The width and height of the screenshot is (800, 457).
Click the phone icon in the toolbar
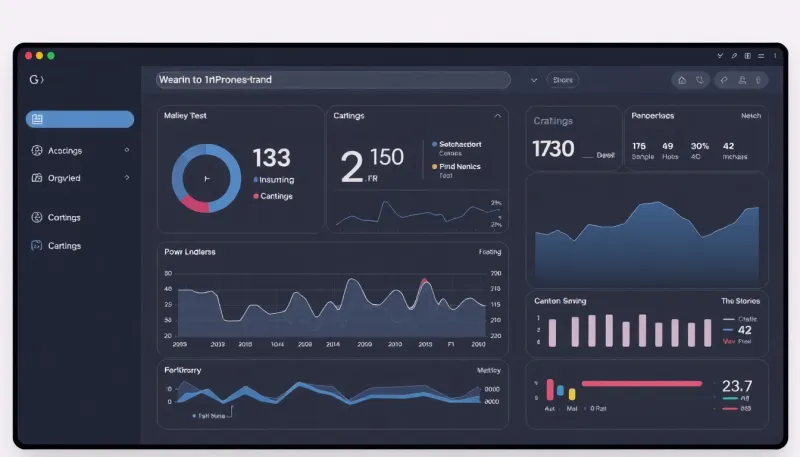click(699, 80)
